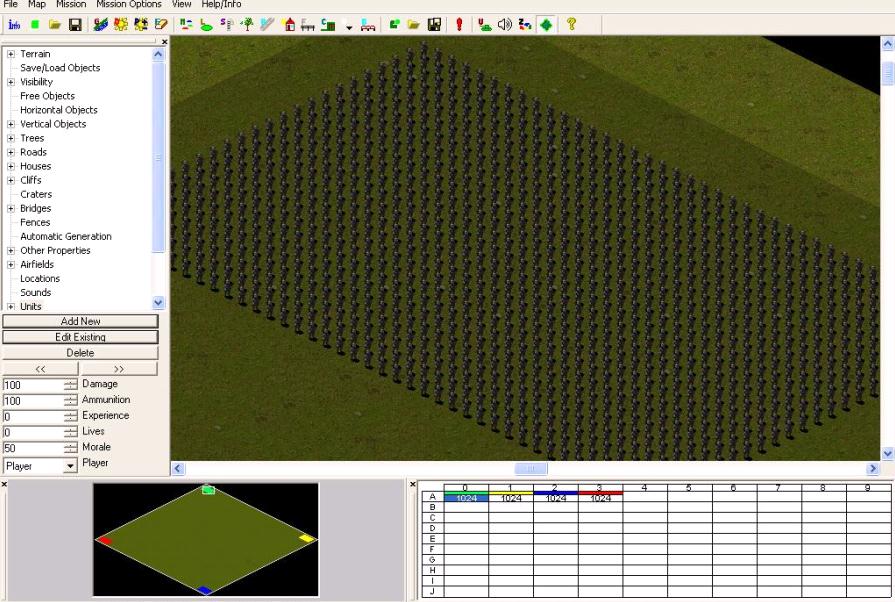Screen dimensions: 895x602
Task: Click the L green-oval toolbar icon
Action: click(x=207, y=25)
